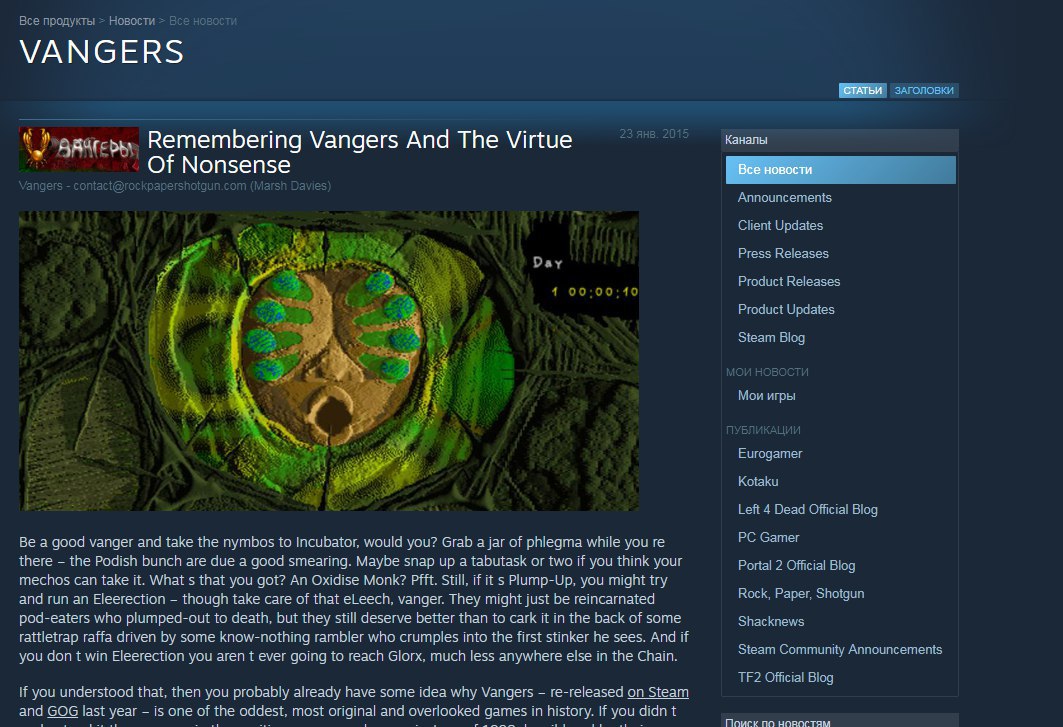Open the Новости breadcrumb link

(132, 21)
